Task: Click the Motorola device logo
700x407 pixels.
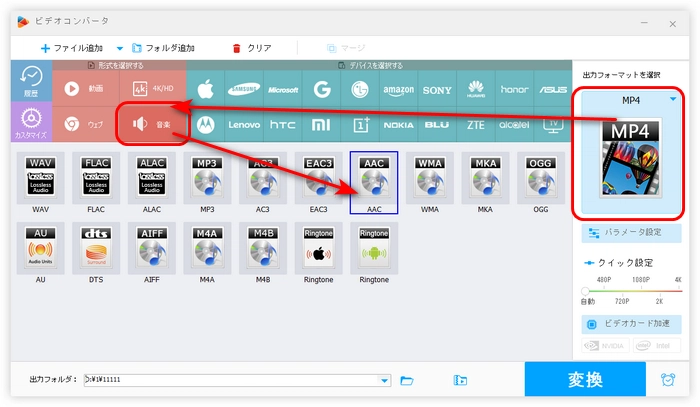Action: click(x=206, y=125)
